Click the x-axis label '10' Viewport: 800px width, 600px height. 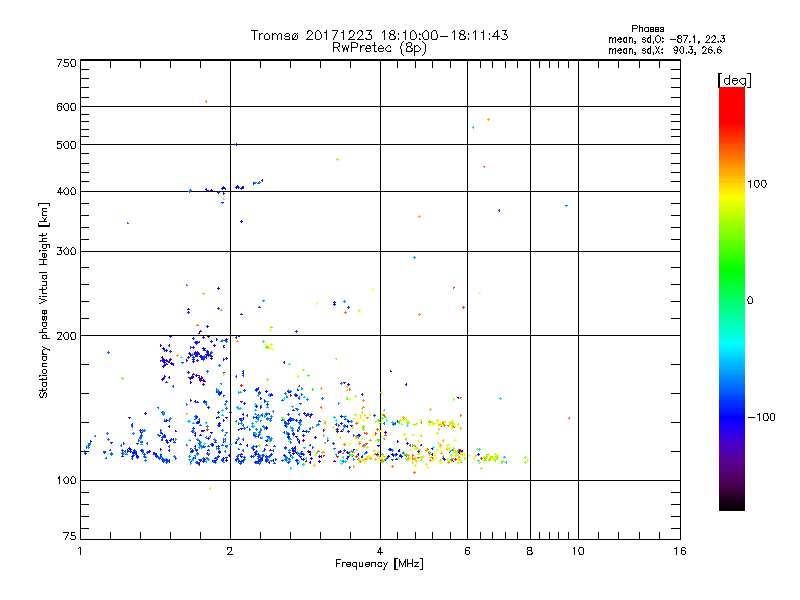pos(578,551)
